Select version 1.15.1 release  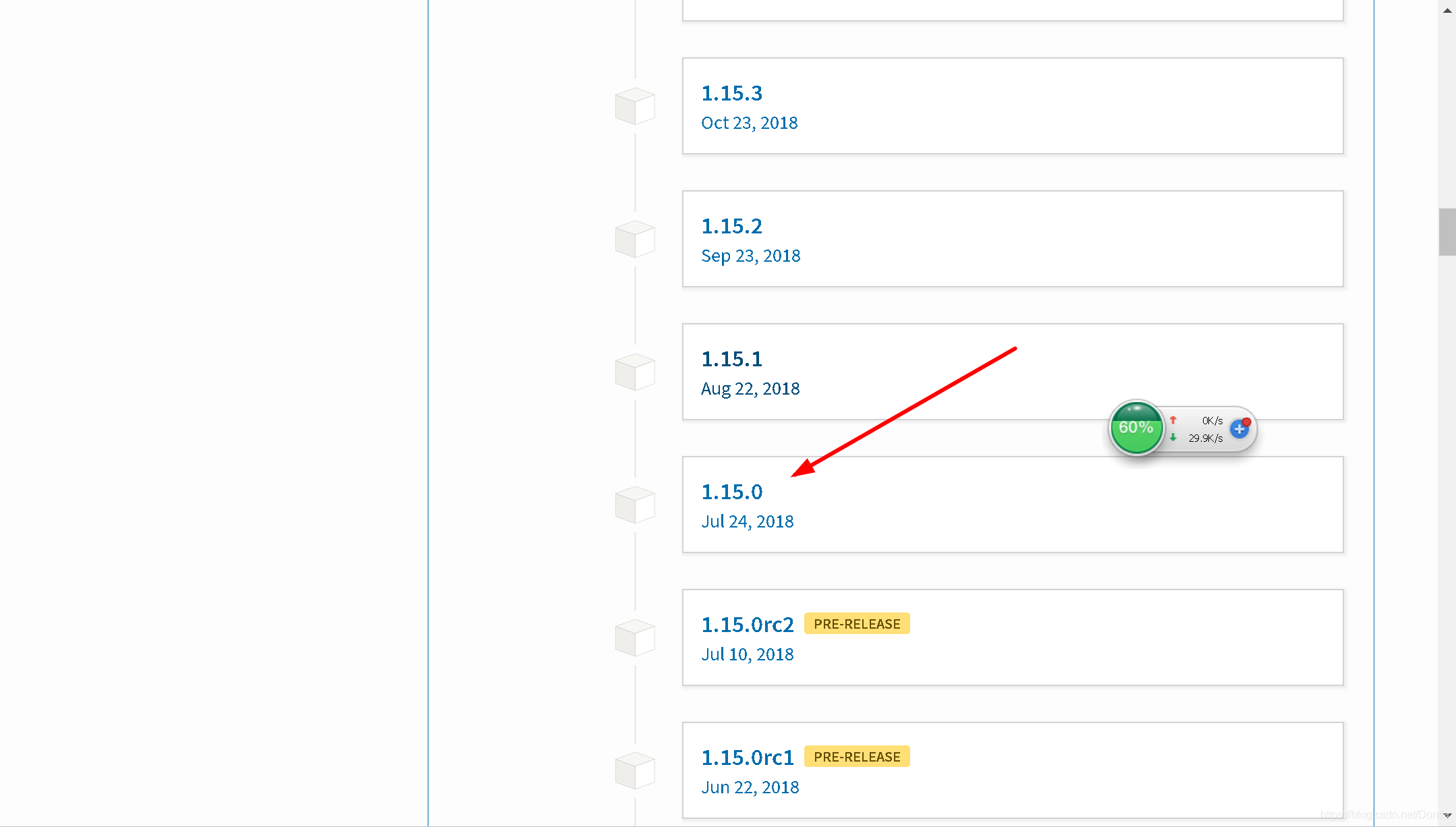731,359
